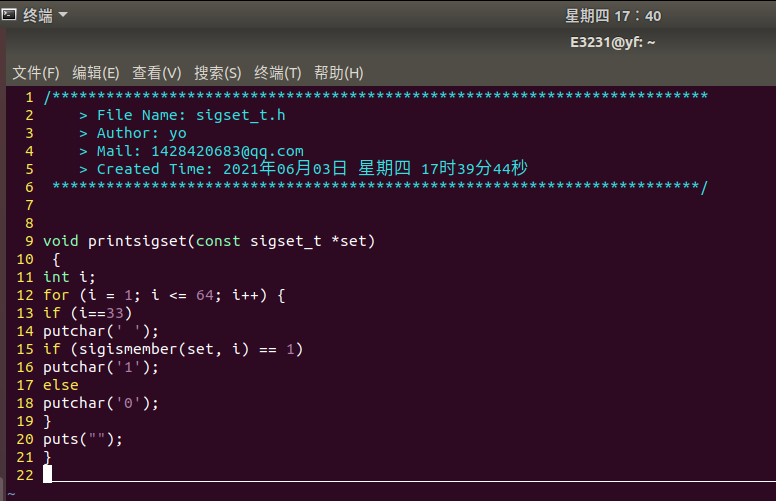
Task: Click the sigismember condition on line 15
Action: (x=173, y=350)
